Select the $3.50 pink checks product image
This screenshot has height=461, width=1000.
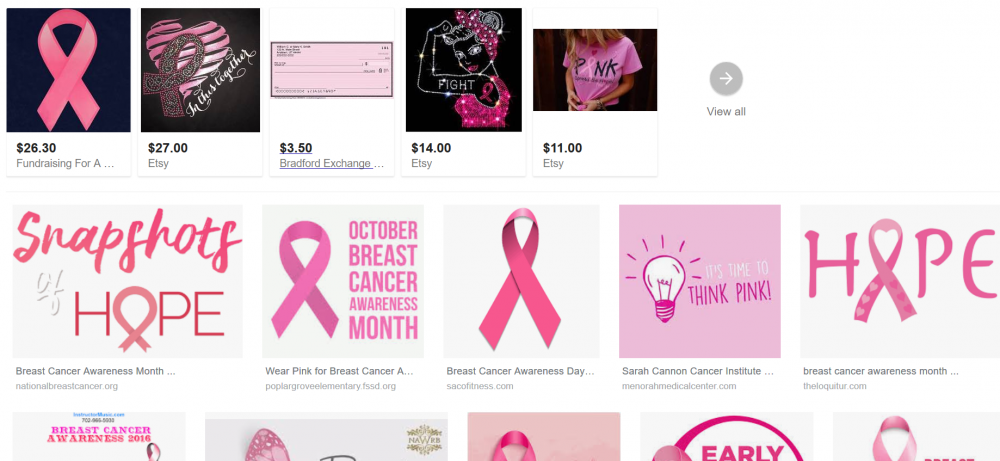click(332, 70)
